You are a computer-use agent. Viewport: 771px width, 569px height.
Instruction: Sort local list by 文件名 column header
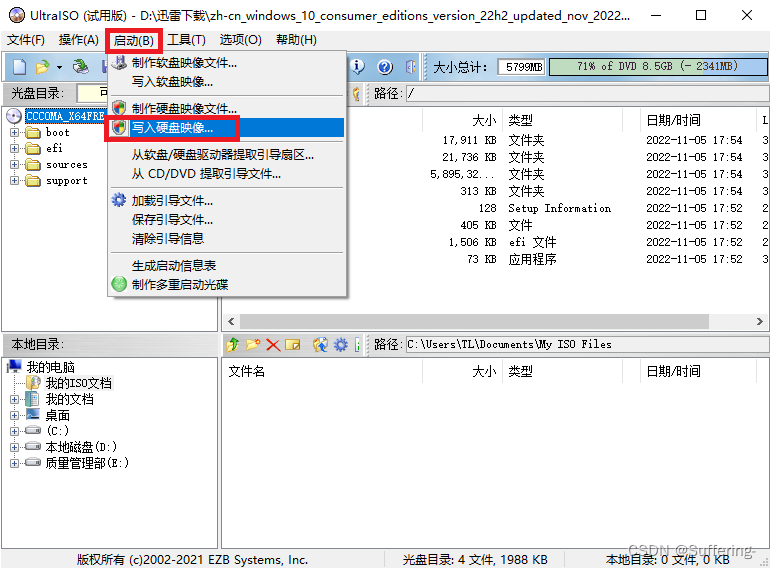tap(322, 371)
